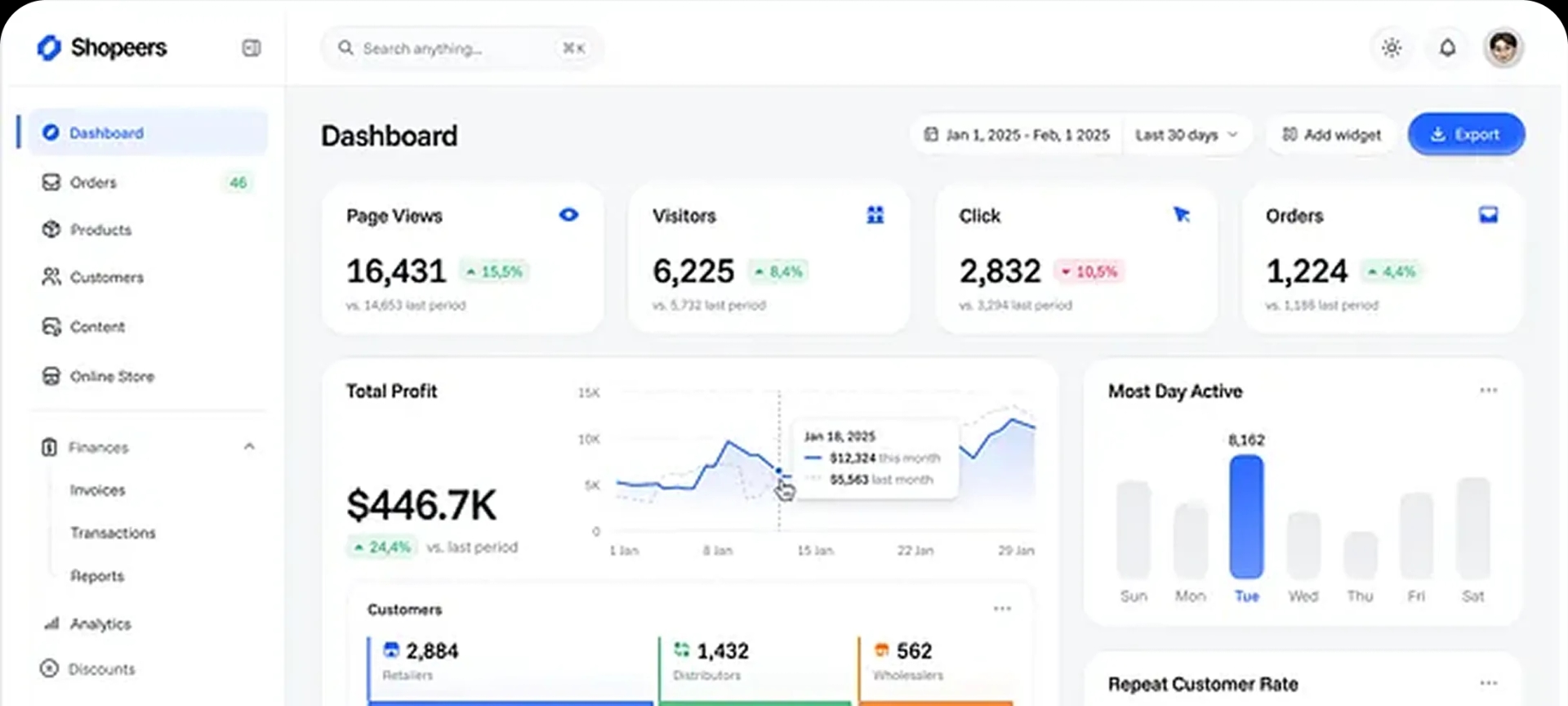1568x706 pixels.
Task: Click Orders card 4,4% badge
Action: 1392,271
